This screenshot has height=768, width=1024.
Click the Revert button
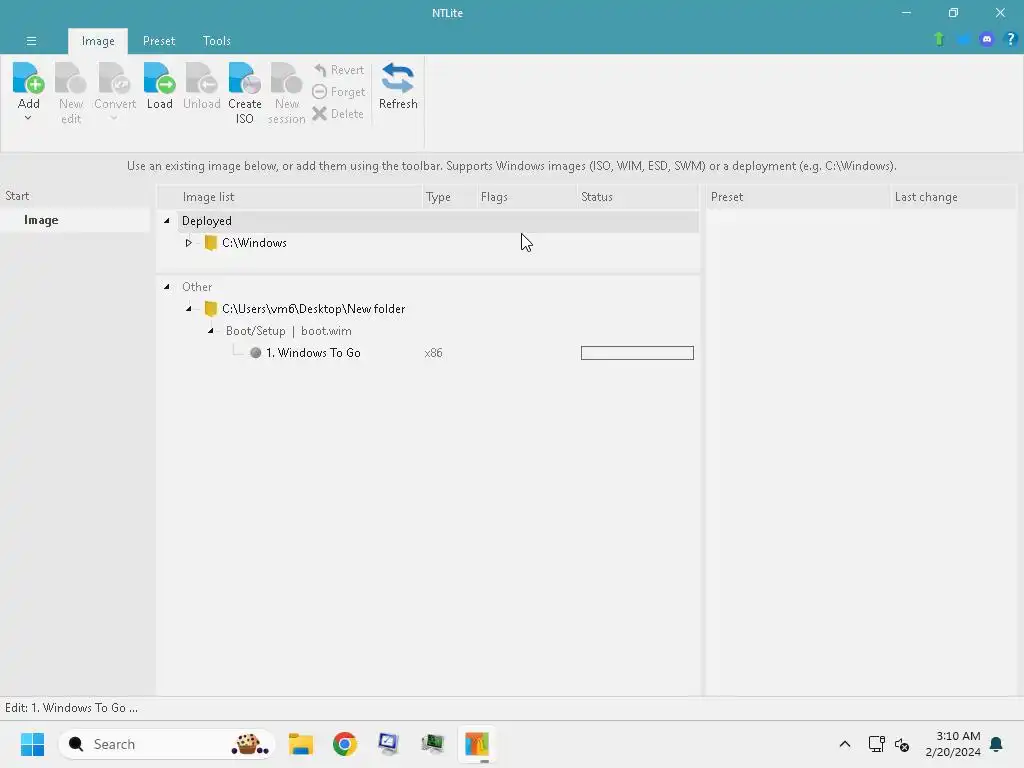[339, 70]
